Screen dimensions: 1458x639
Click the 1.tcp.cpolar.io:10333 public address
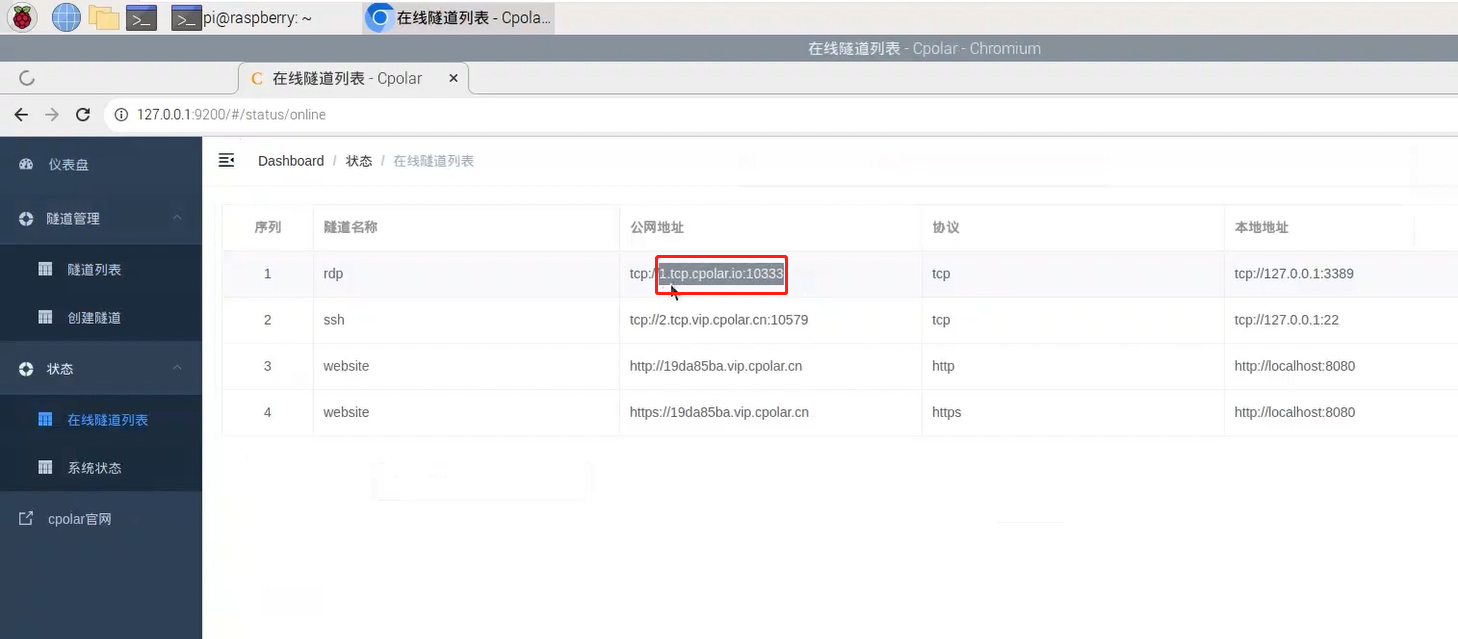click(x=721, y=273)
